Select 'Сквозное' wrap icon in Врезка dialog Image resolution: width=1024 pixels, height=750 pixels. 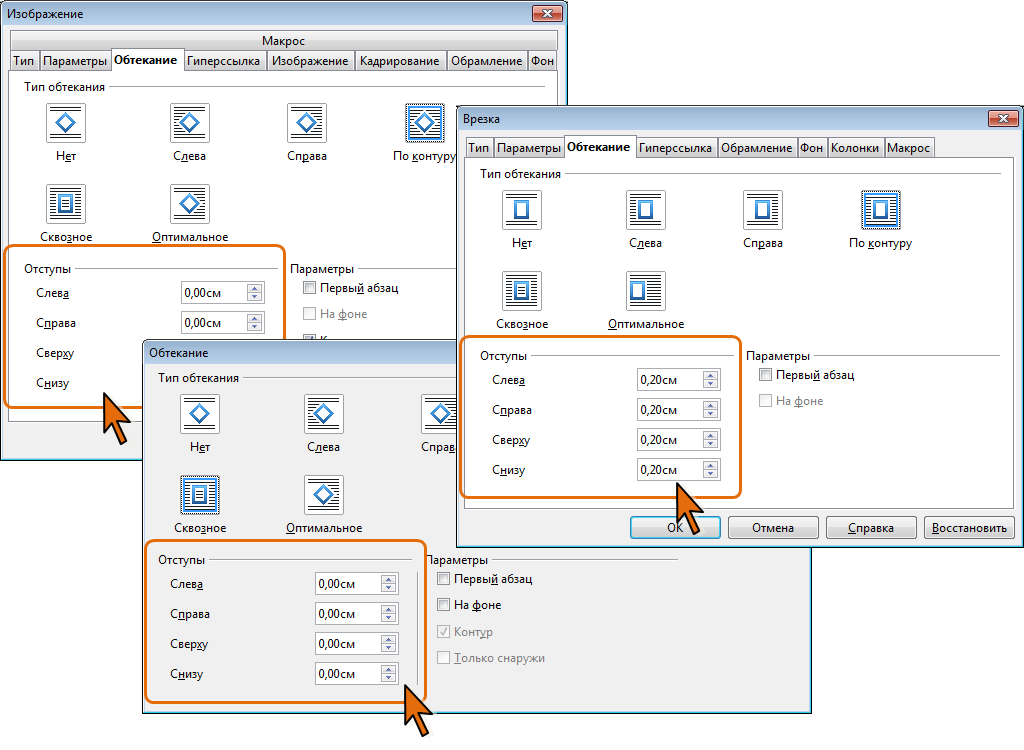coord(522,291)
